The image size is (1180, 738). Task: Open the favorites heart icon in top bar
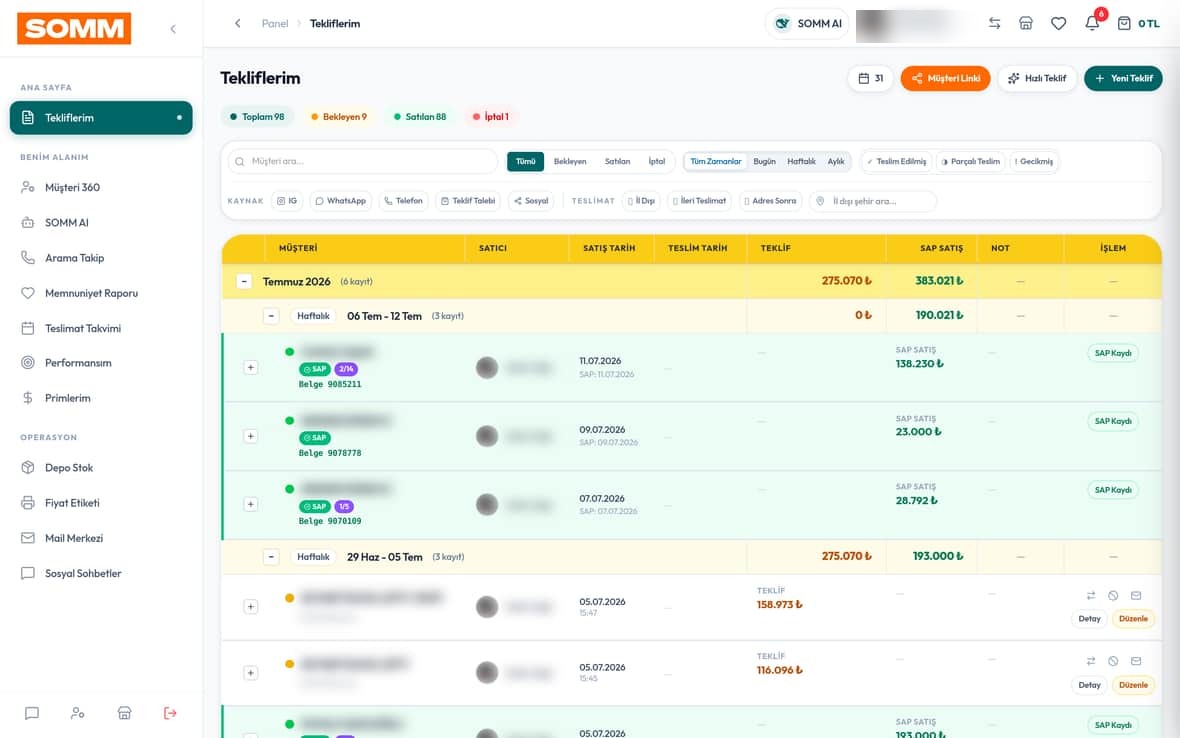click(1058, 23)
